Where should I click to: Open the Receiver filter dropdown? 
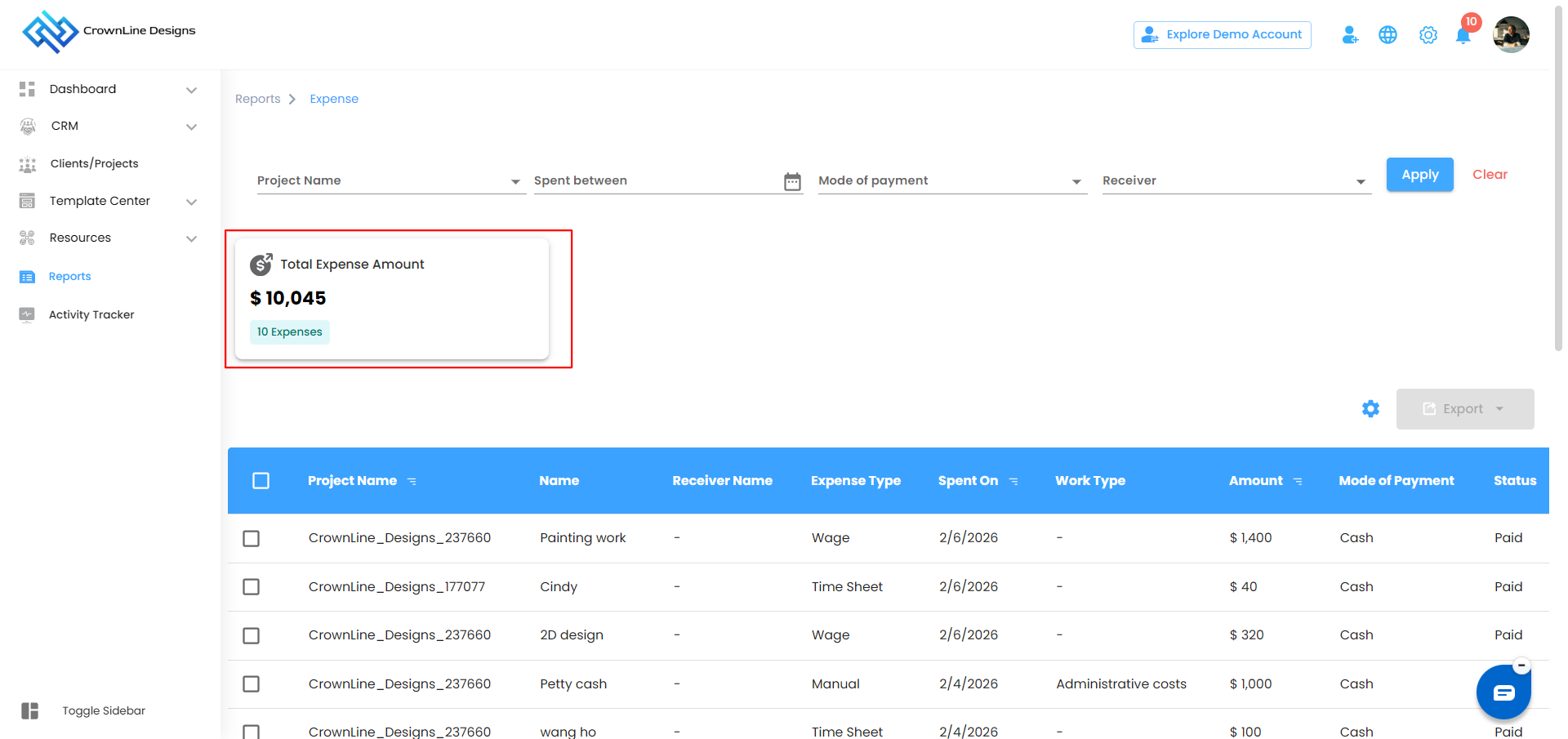point(1236,180)
